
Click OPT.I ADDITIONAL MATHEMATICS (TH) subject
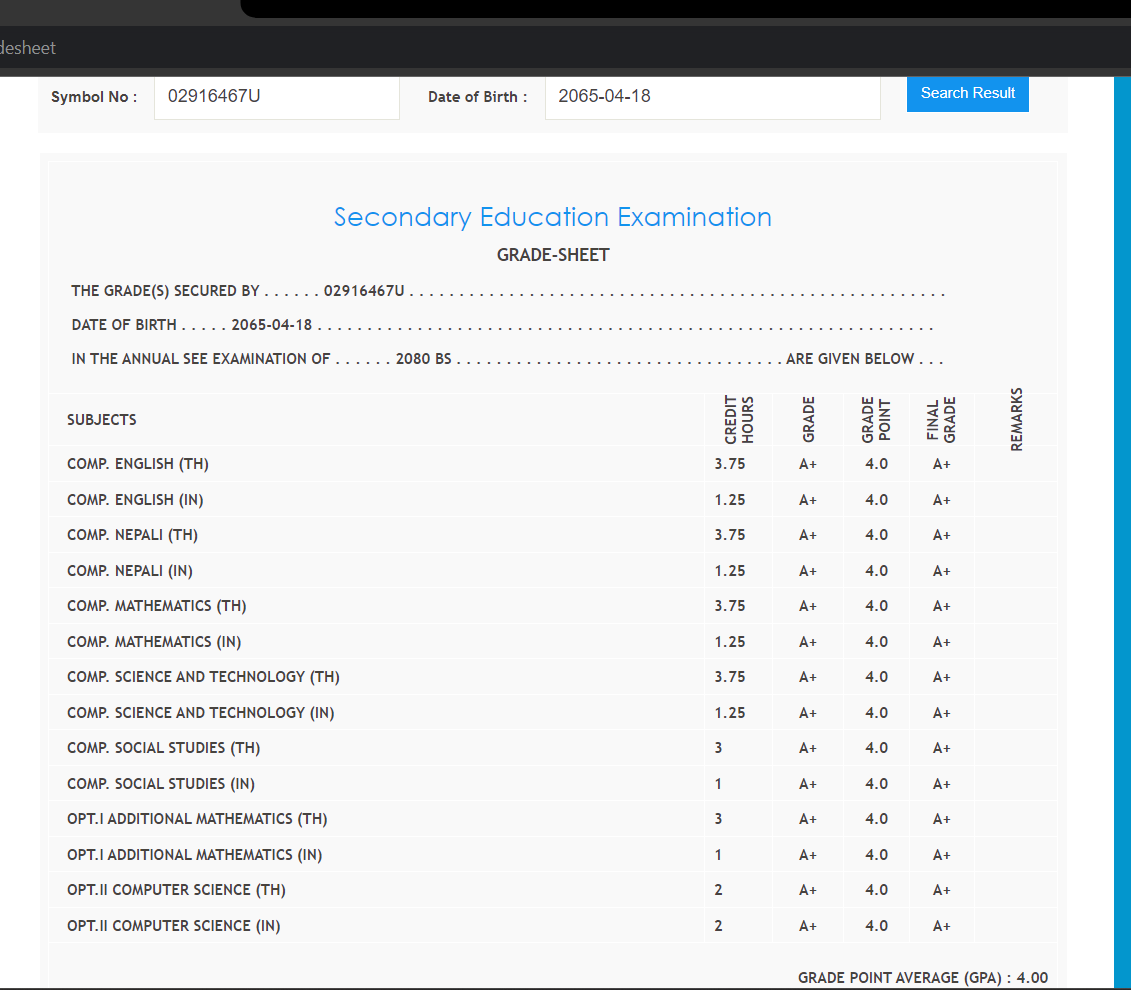pos(197,819)
